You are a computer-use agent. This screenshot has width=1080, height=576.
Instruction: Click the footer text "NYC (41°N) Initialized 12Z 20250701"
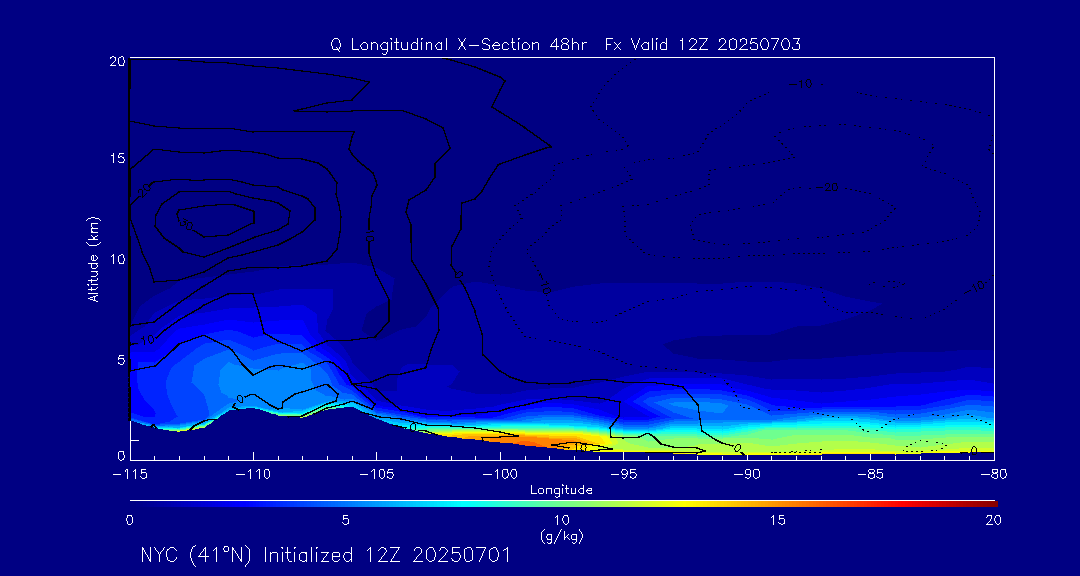click(325, 555)
